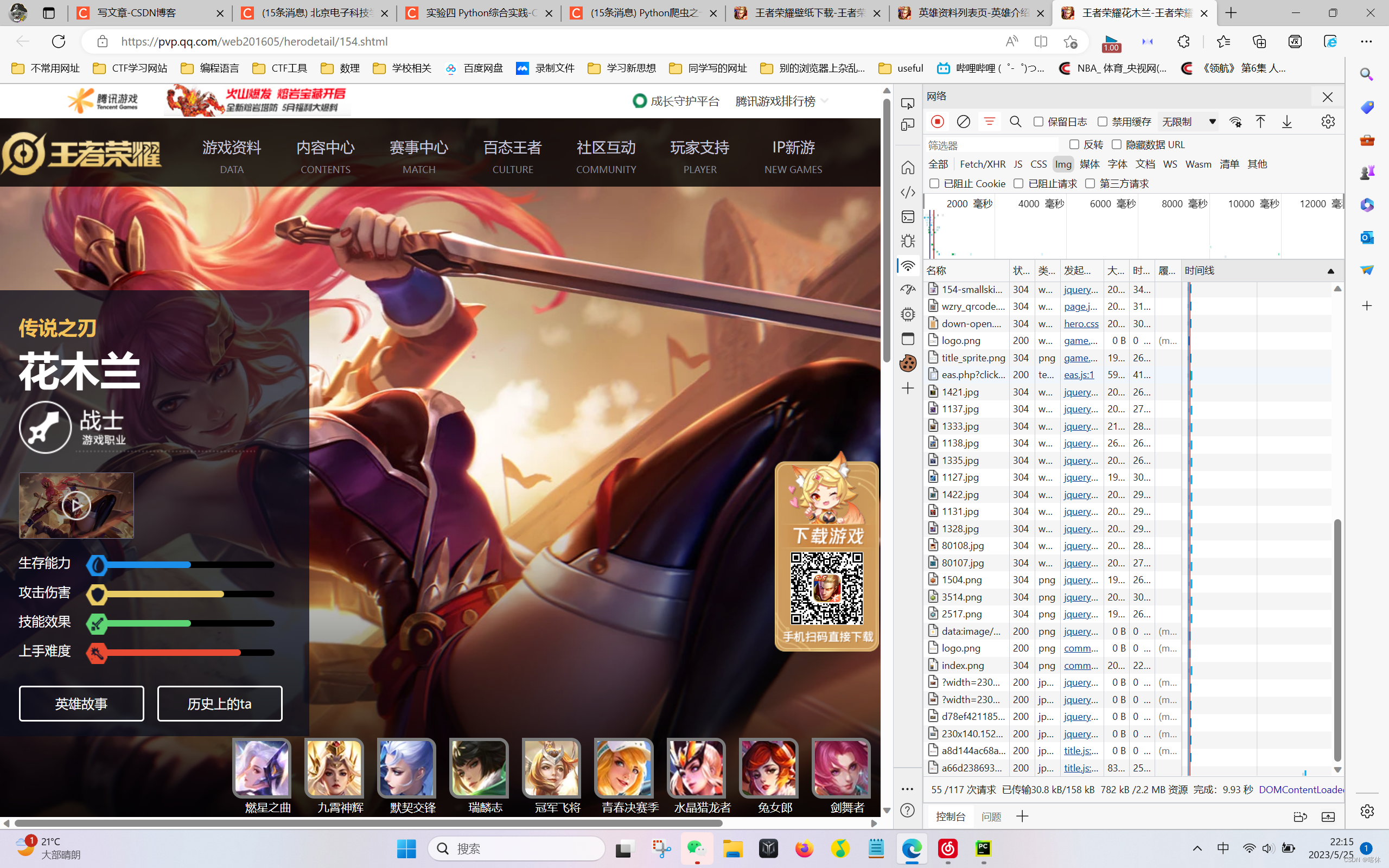The height and width of the screenshot is (868, 1389).
Task: Open the 无限制 throttling dropdown
Action: click(1188, 122)
